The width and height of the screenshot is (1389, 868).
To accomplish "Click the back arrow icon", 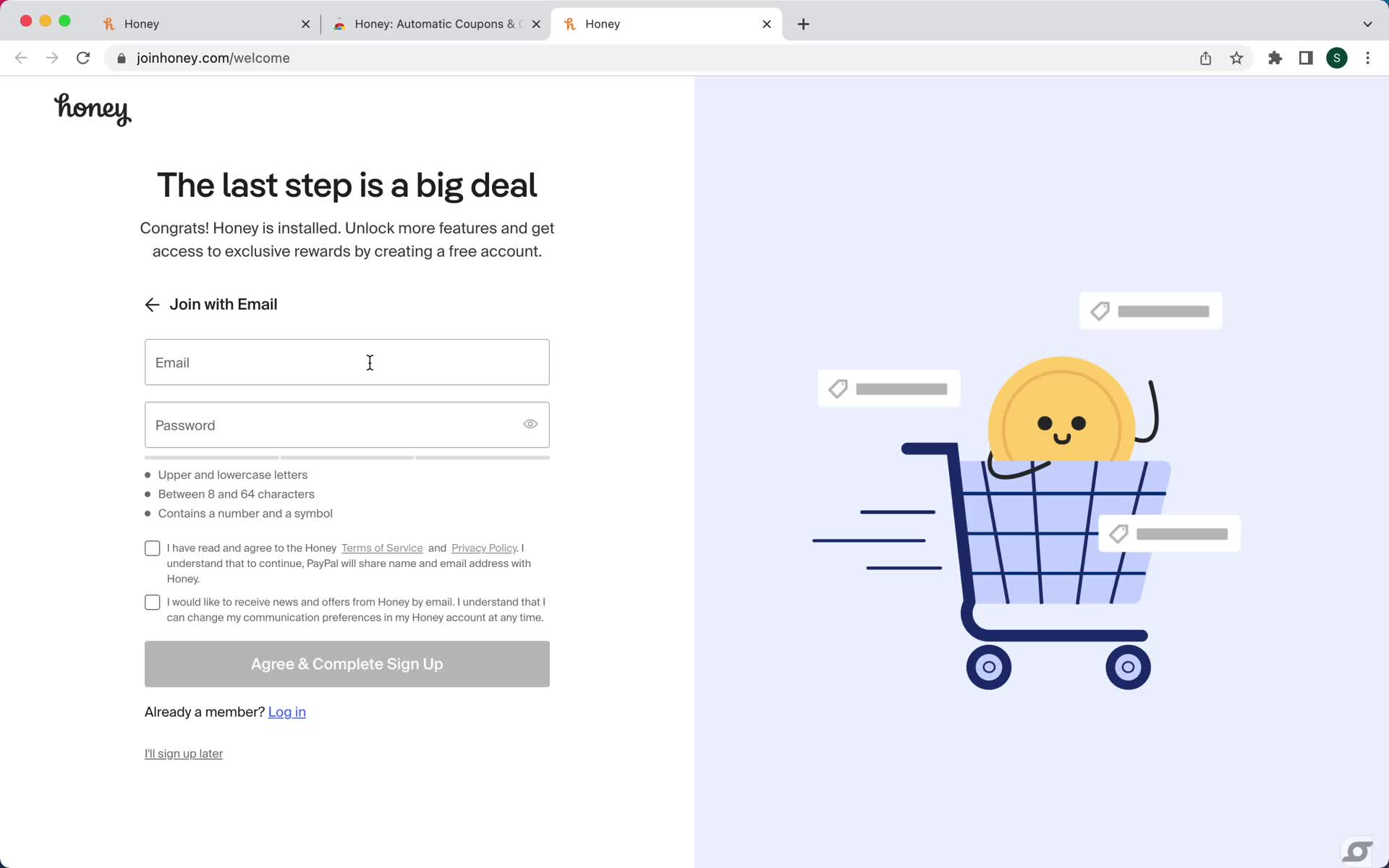I will (151, 304).
